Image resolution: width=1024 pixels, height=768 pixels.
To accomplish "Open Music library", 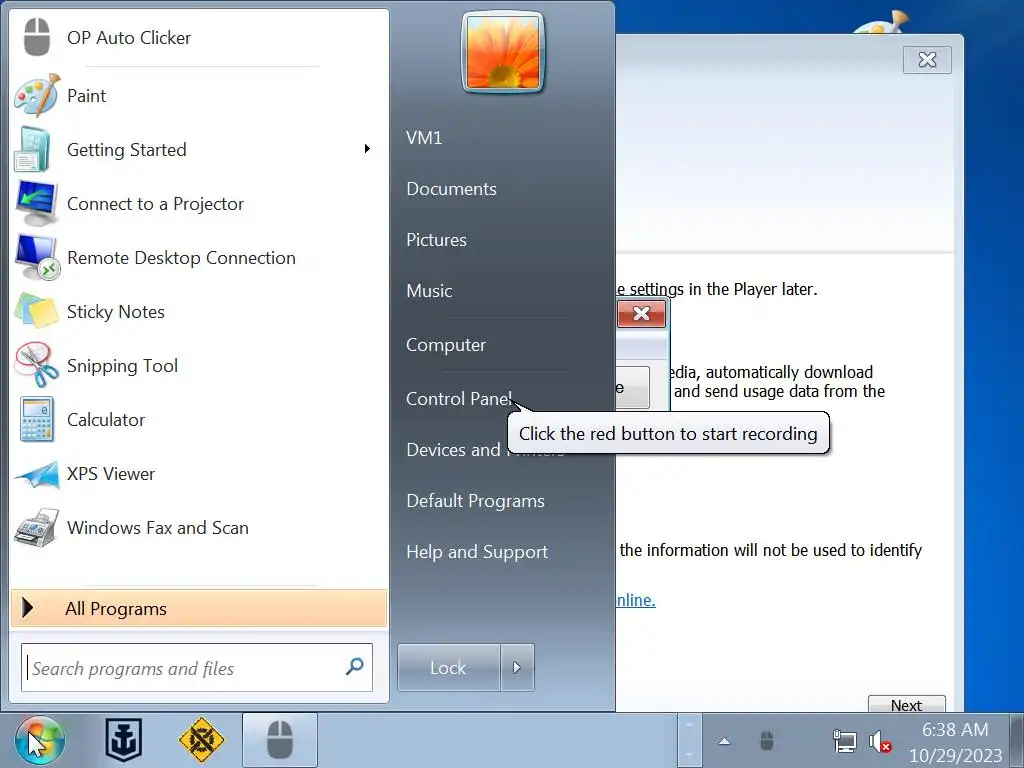I will tap(429, 291).
